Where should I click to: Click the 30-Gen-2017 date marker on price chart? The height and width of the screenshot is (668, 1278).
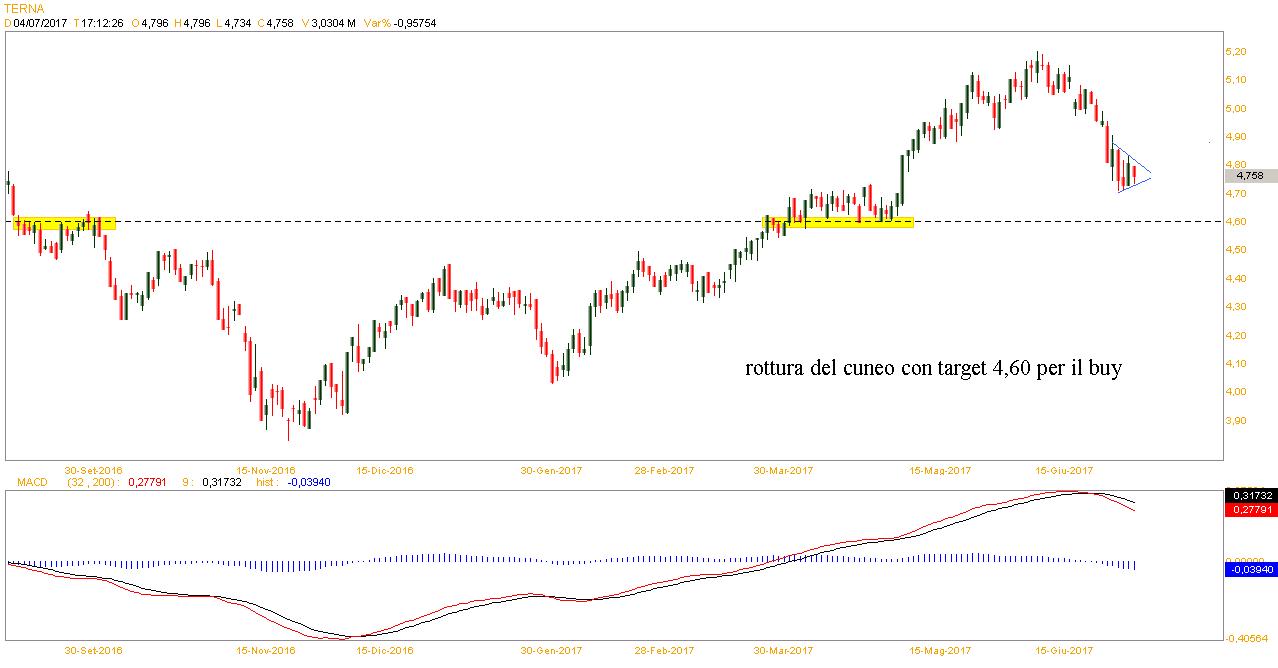(x=551, y=470)
